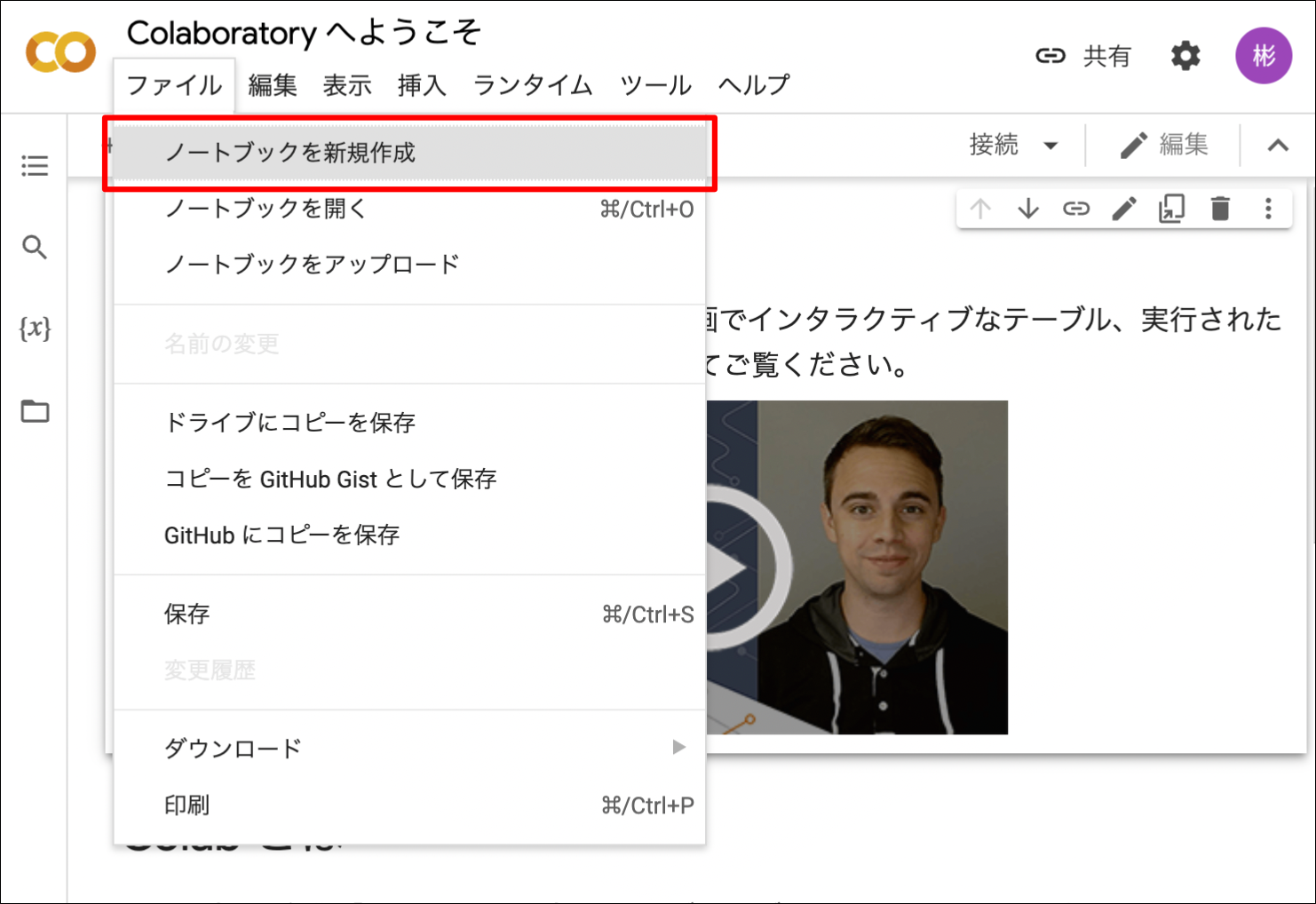Open the 接続 dropdown arrow
This screenshot has height=904, width=1316.
click(x=1050, y=145)
